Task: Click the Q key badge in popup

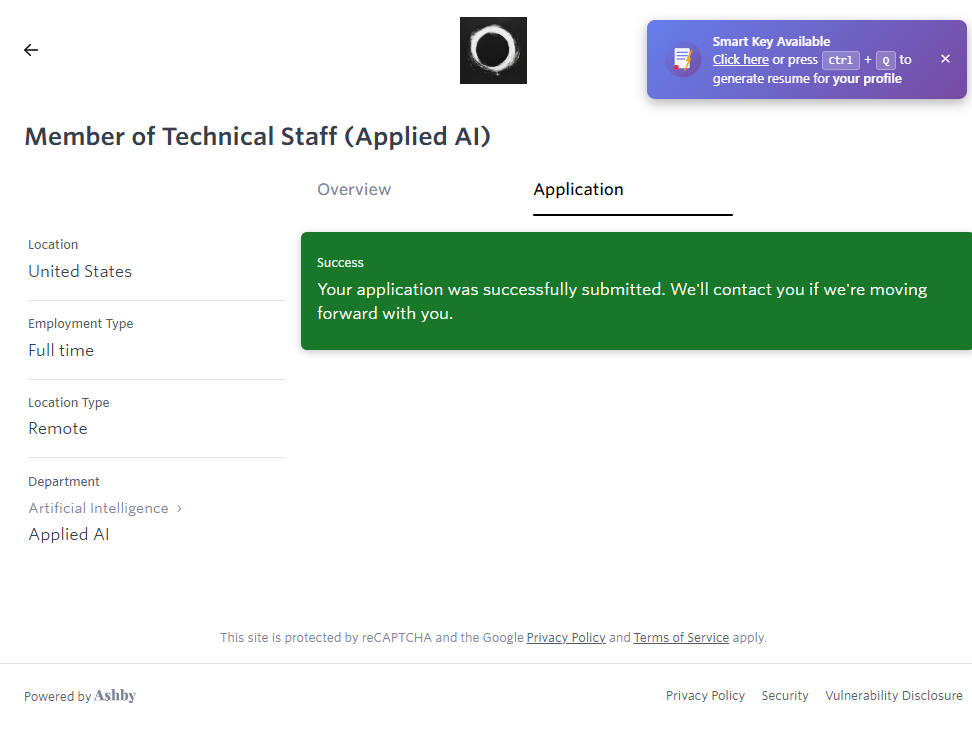Action: point(885,60)
